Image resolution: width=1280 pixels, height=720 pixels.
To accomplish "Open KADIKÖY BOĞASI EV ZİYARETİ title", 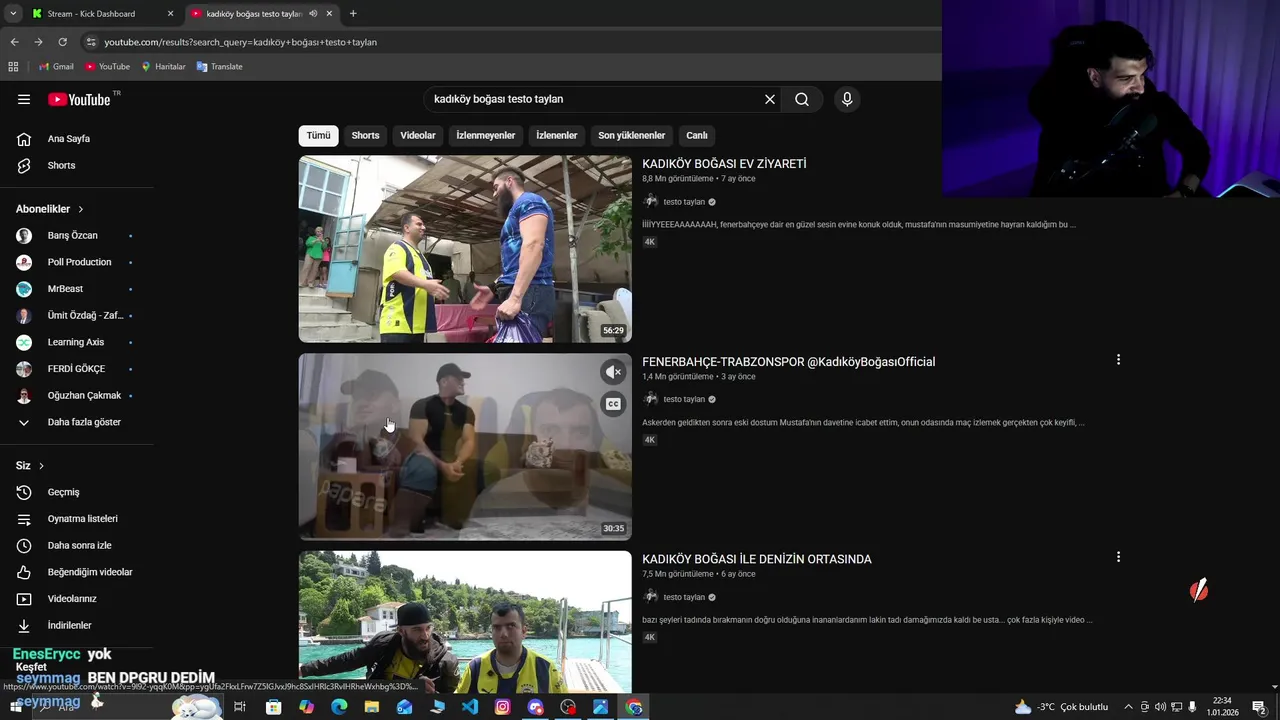I will (x=724, y=164).
